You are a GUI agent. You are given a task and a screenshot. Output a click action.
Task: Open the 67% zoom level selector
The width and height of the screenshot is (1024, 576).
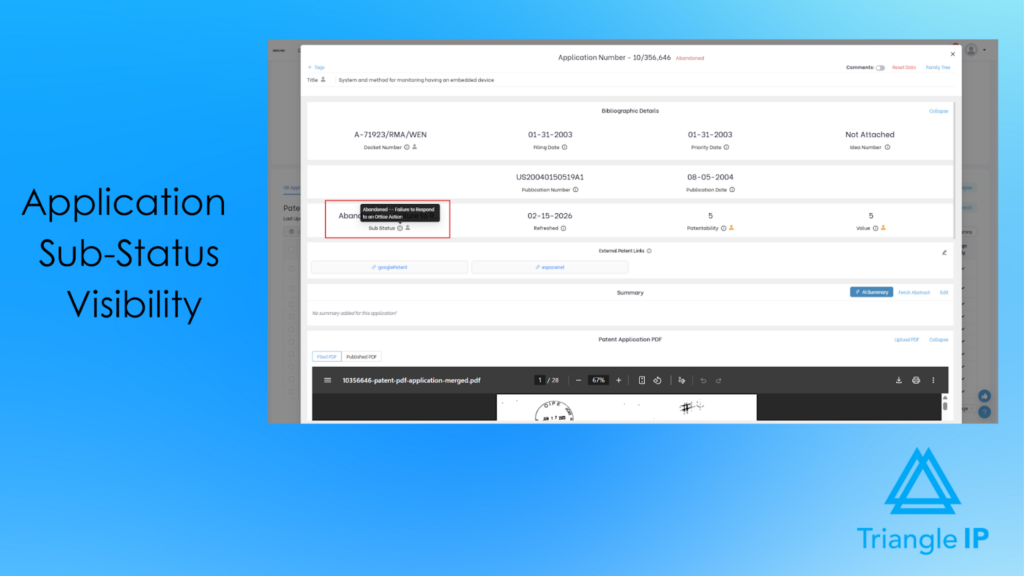click(598, 380)
